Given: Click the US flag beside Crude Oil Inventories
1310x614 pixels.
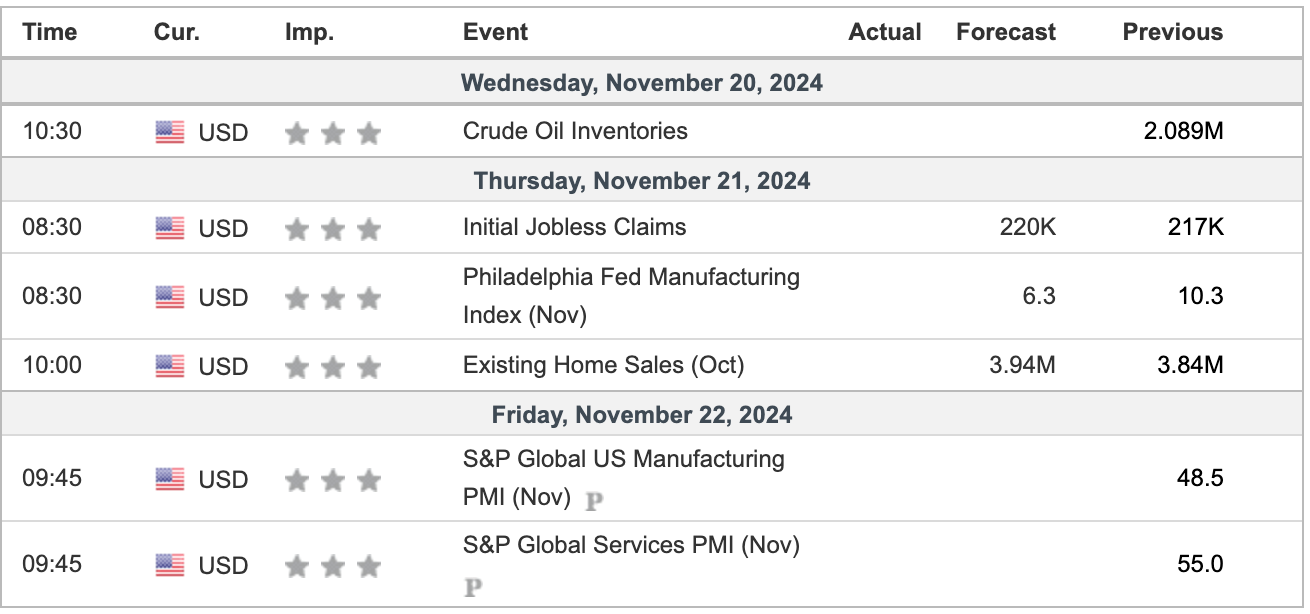Looking at the screenshot, I should pyautogui.click(x=170, y=132).
